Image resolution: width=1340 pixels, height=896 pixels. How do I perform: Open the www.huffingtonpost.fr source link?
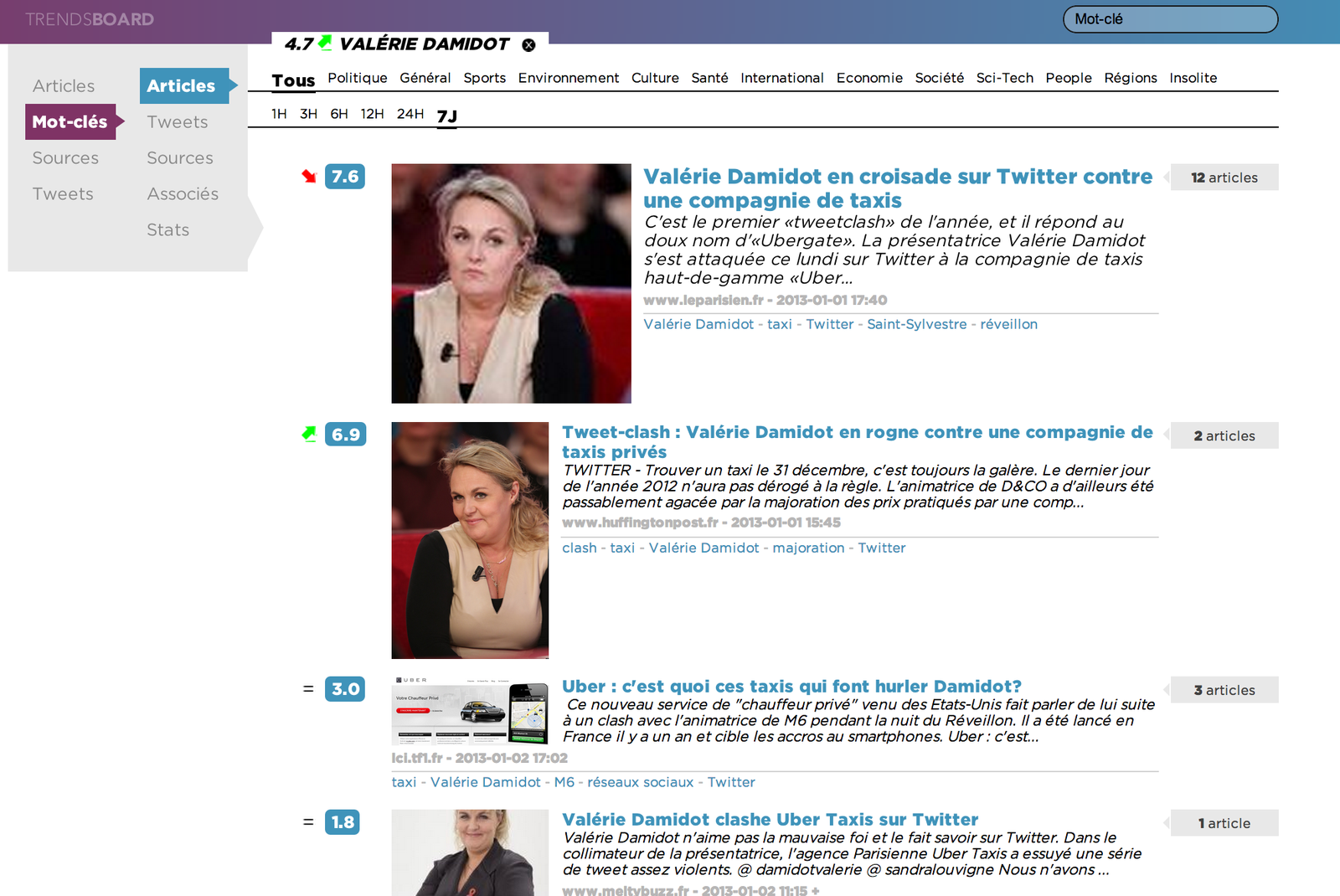click(640, 523)
